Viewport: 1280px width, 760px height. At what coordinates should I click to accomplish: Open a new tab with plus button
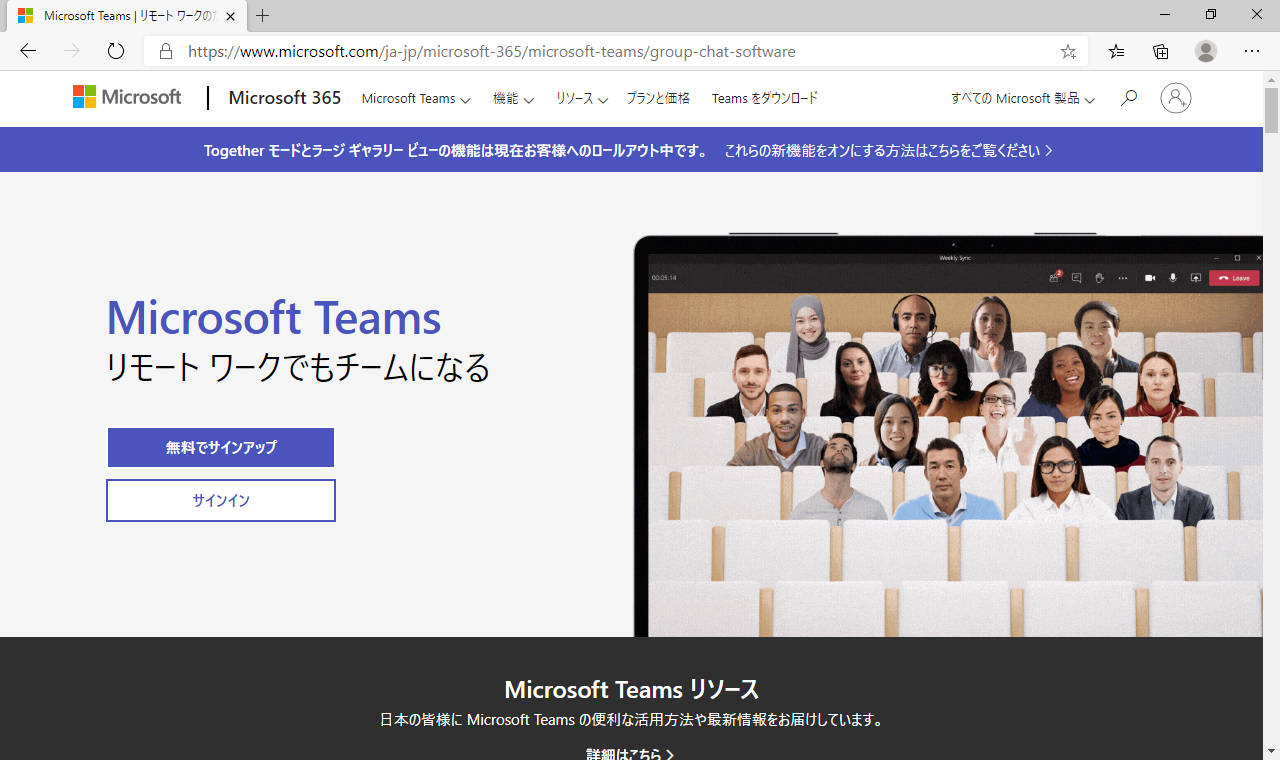pyautogui.click(x=263, y=16)
